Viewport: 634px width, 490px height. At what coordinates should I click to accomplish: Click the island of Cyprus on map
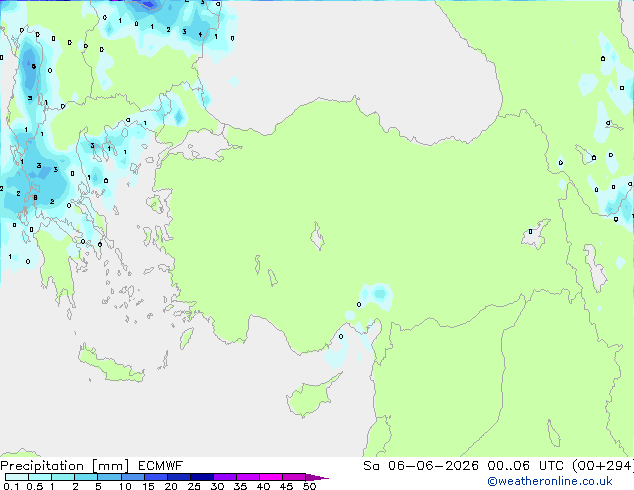point(311,397)
